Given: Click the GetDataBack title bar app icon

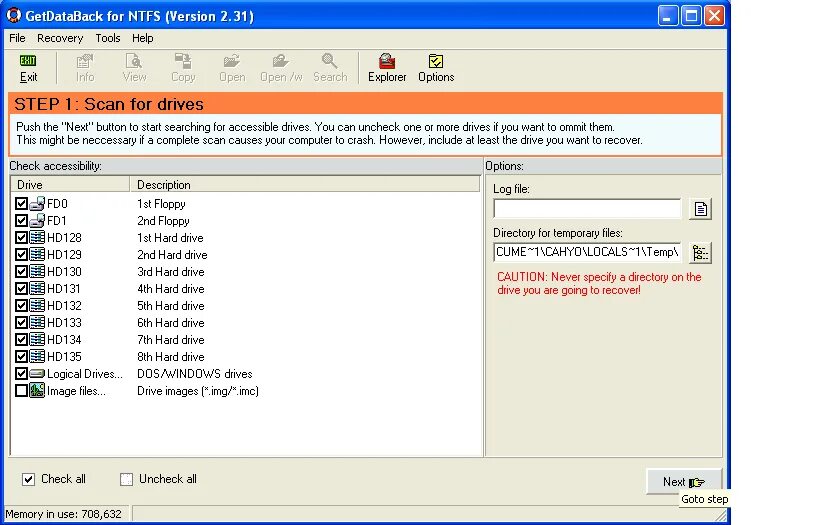Looking at the screenshot, I should click(x=14, y=15).
